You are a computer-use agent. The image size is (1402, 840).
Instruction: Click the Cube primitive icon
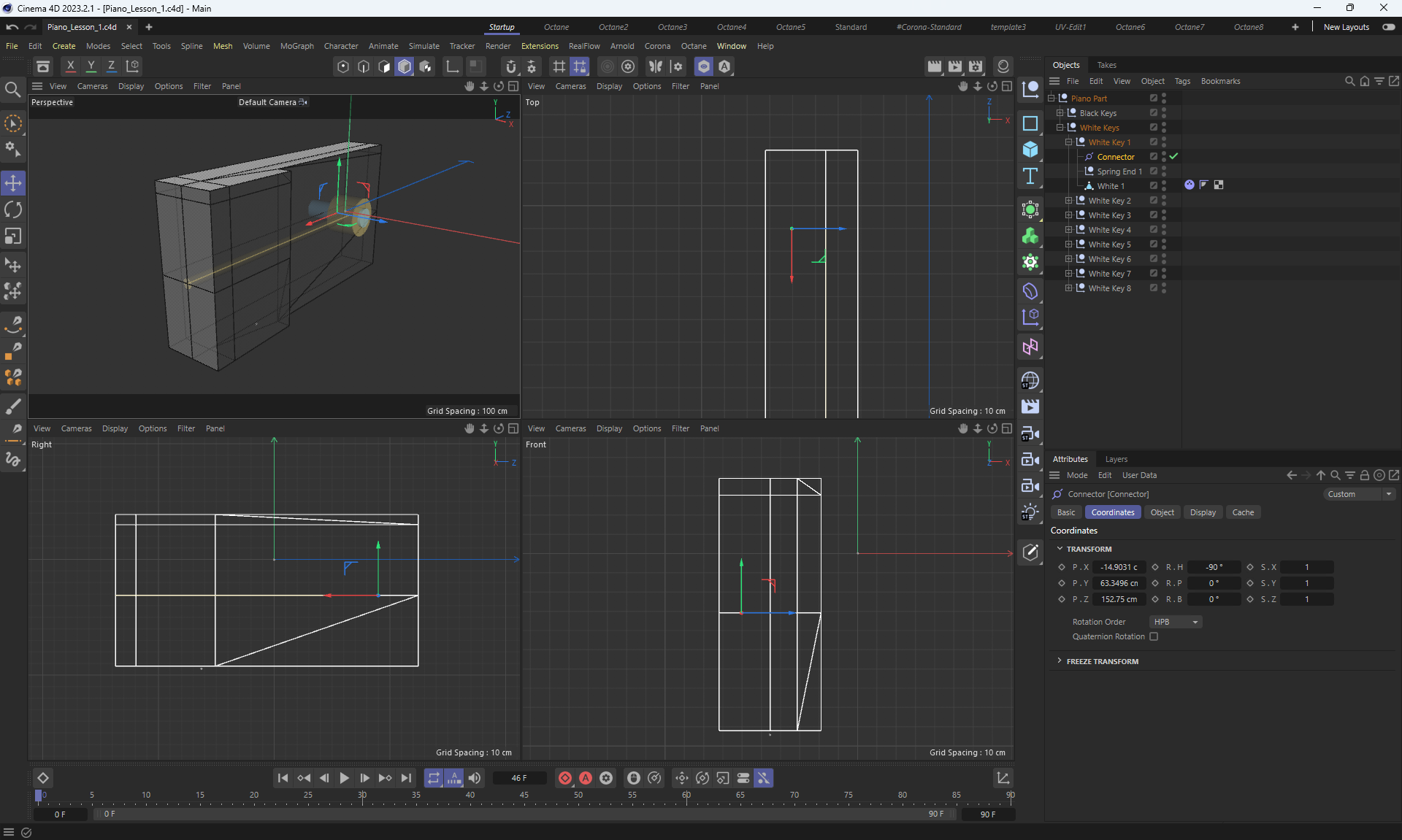coord(1030,150)
